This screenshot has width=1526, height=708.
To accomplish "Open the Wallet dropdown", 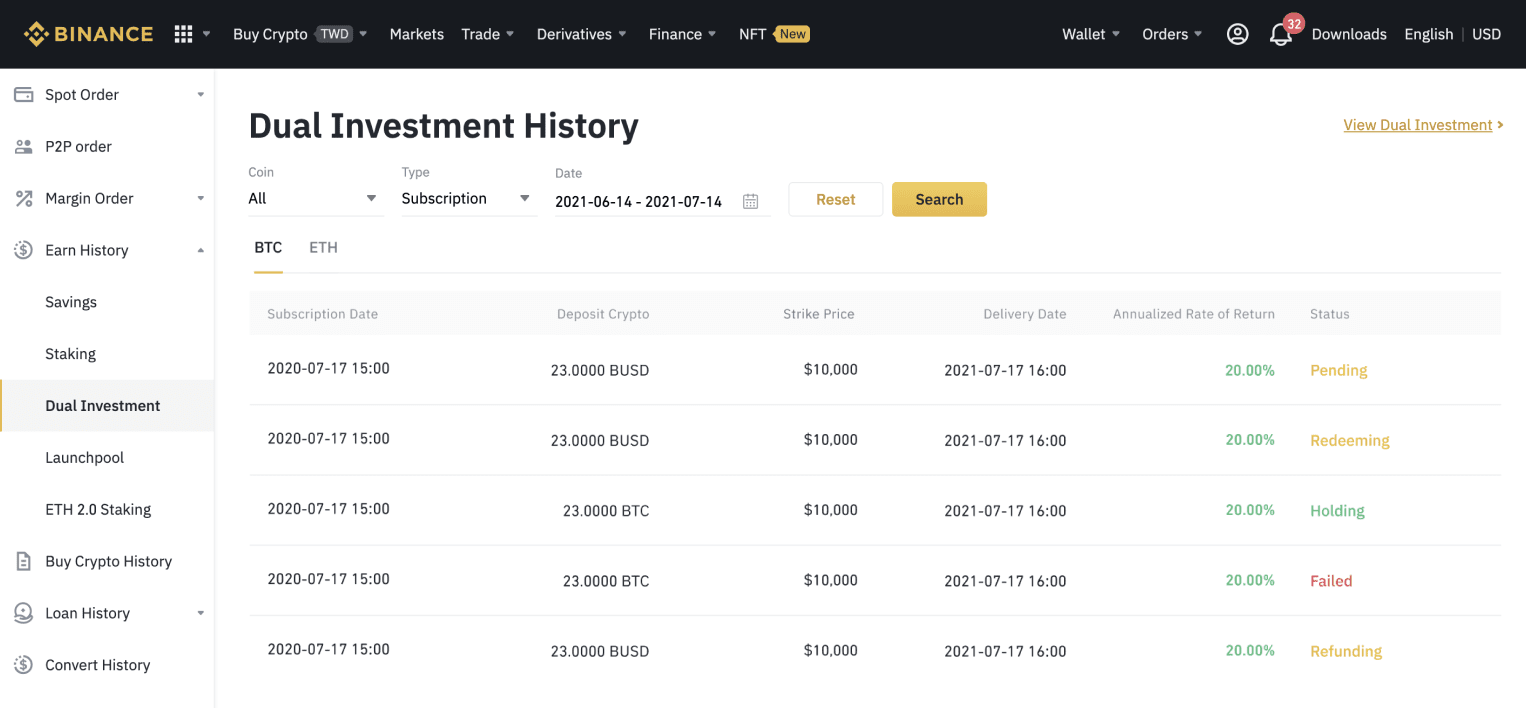I will [1091, 34].
